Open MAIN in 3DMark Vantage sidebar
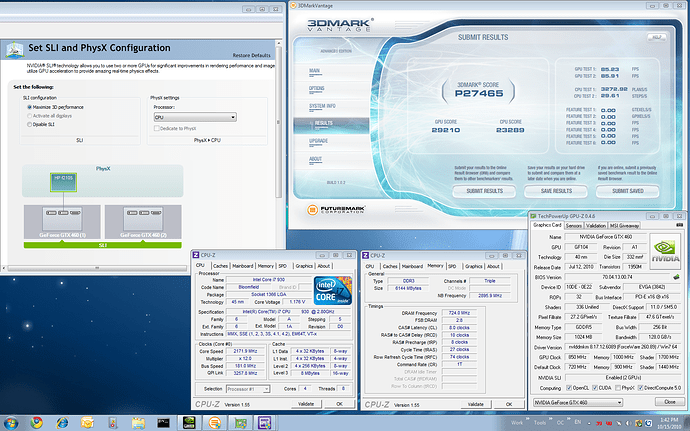Screen dimensions: 690x431 pos(314,71)
